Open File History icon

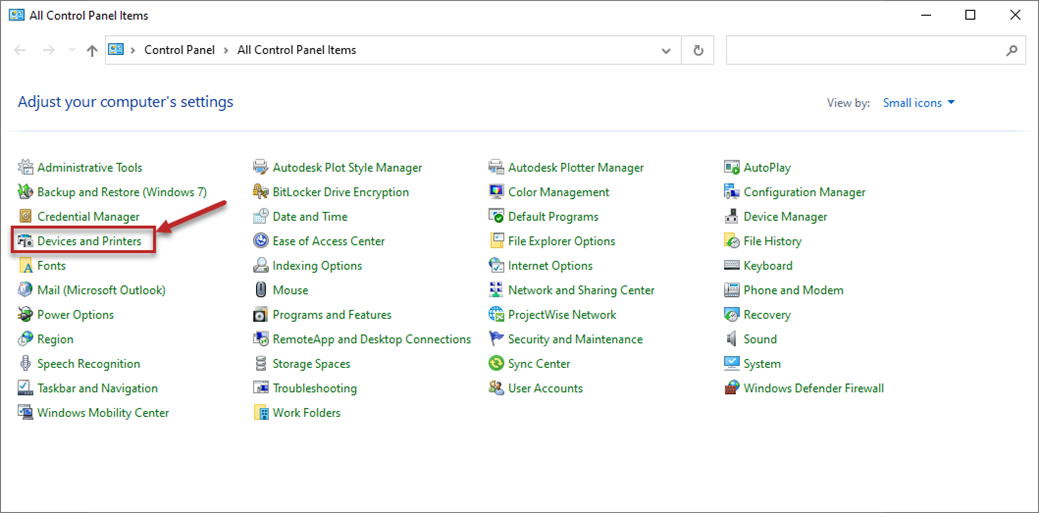click(732, 241)
